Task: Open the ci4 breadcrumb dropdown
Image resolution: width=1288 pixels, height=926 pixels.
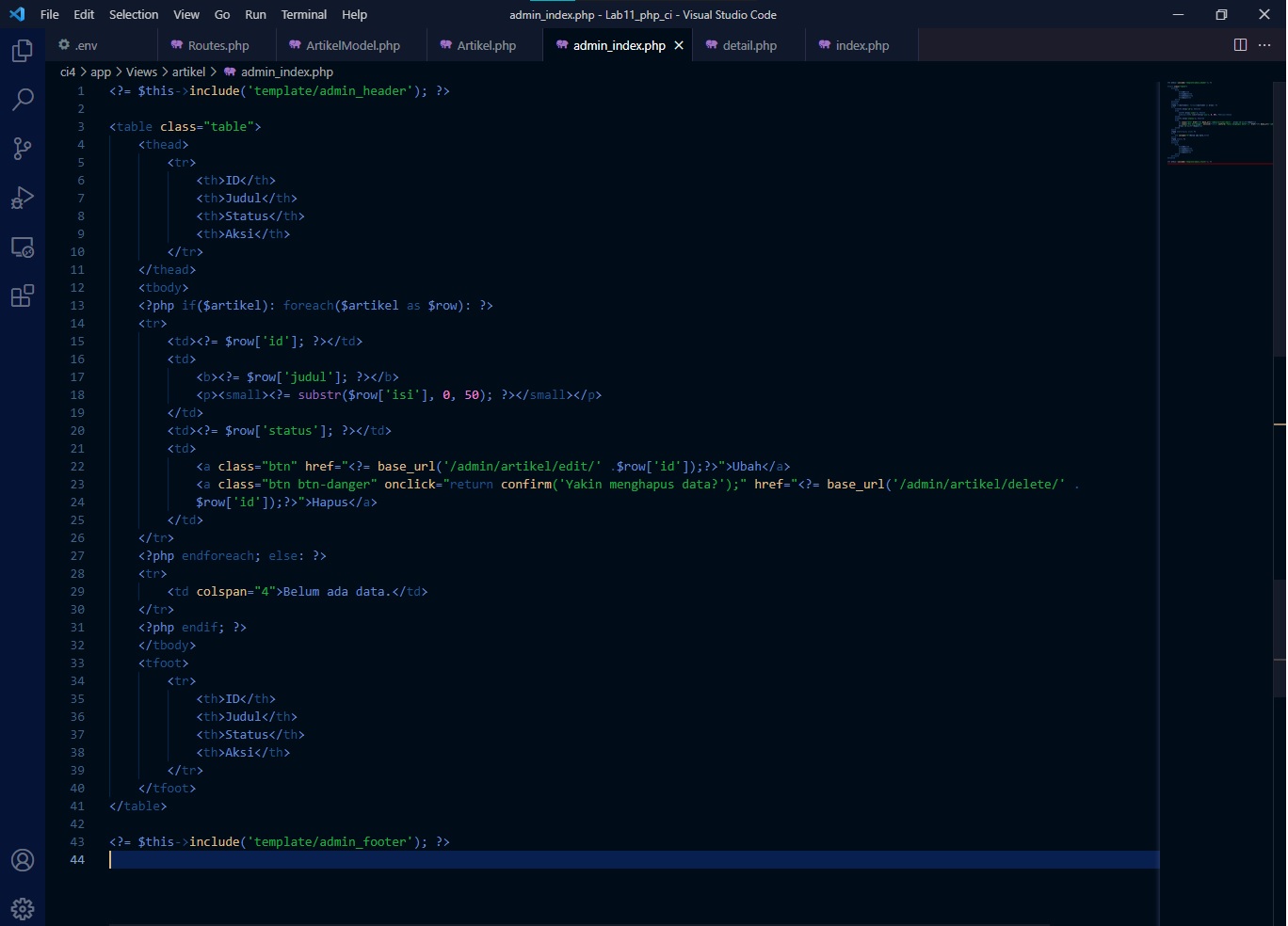Action: [69, 72]
